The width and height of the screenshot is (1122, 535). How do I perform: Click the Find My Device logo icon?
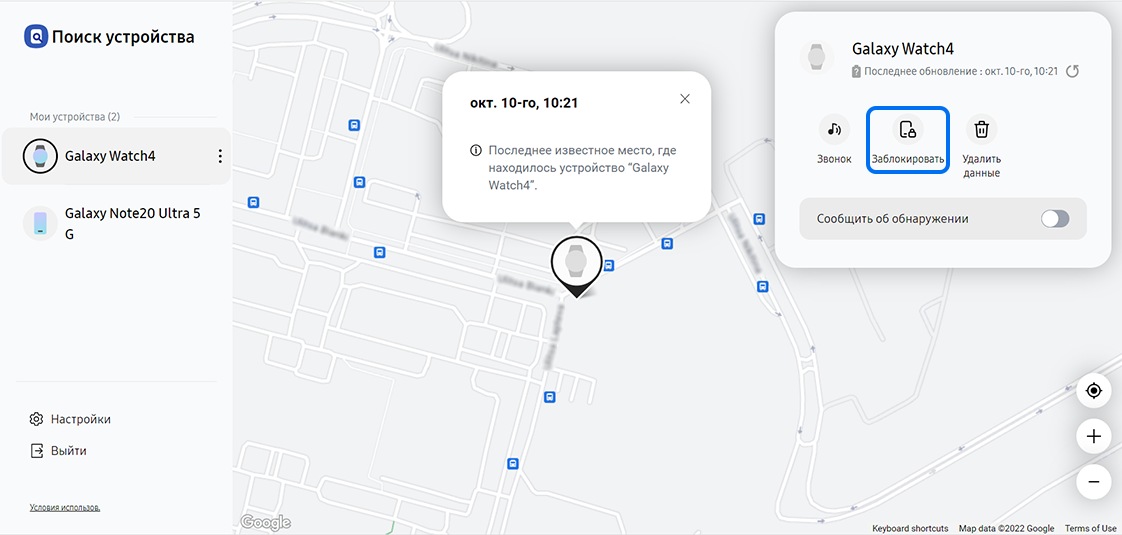36,36
